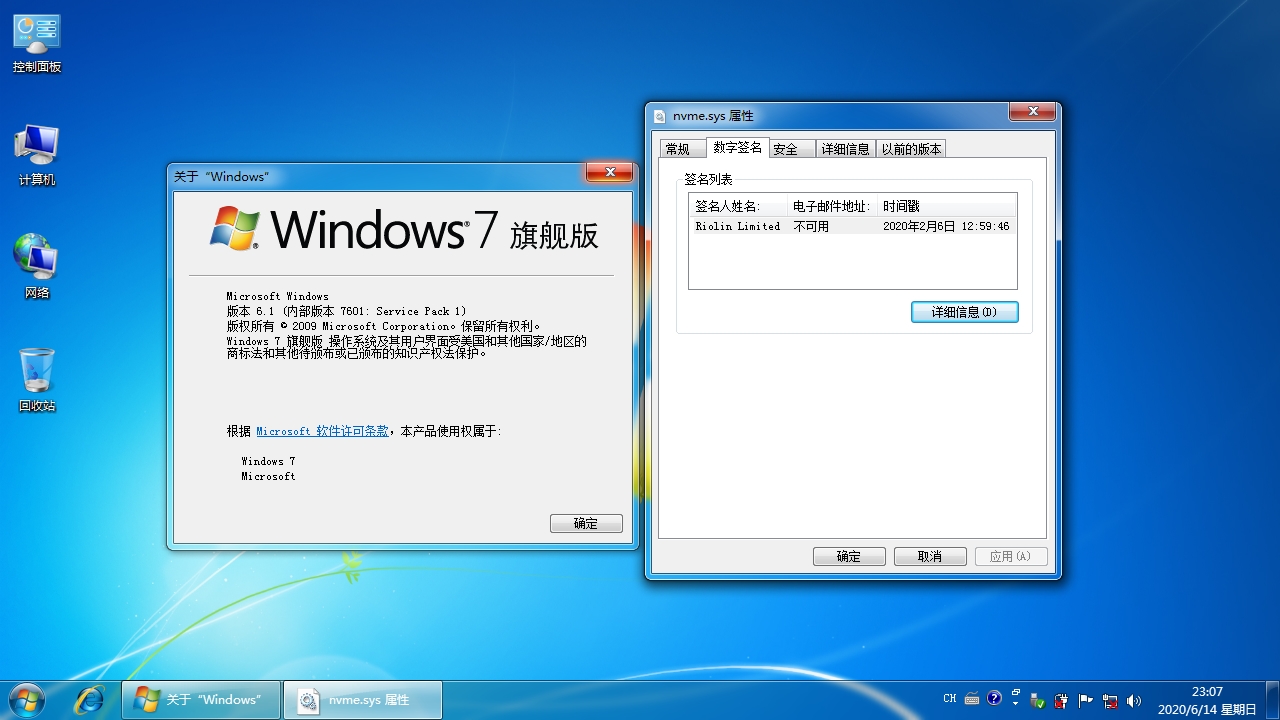Click the blue help question mark icon
1280x720 pixels.
(x=994, y=698)
